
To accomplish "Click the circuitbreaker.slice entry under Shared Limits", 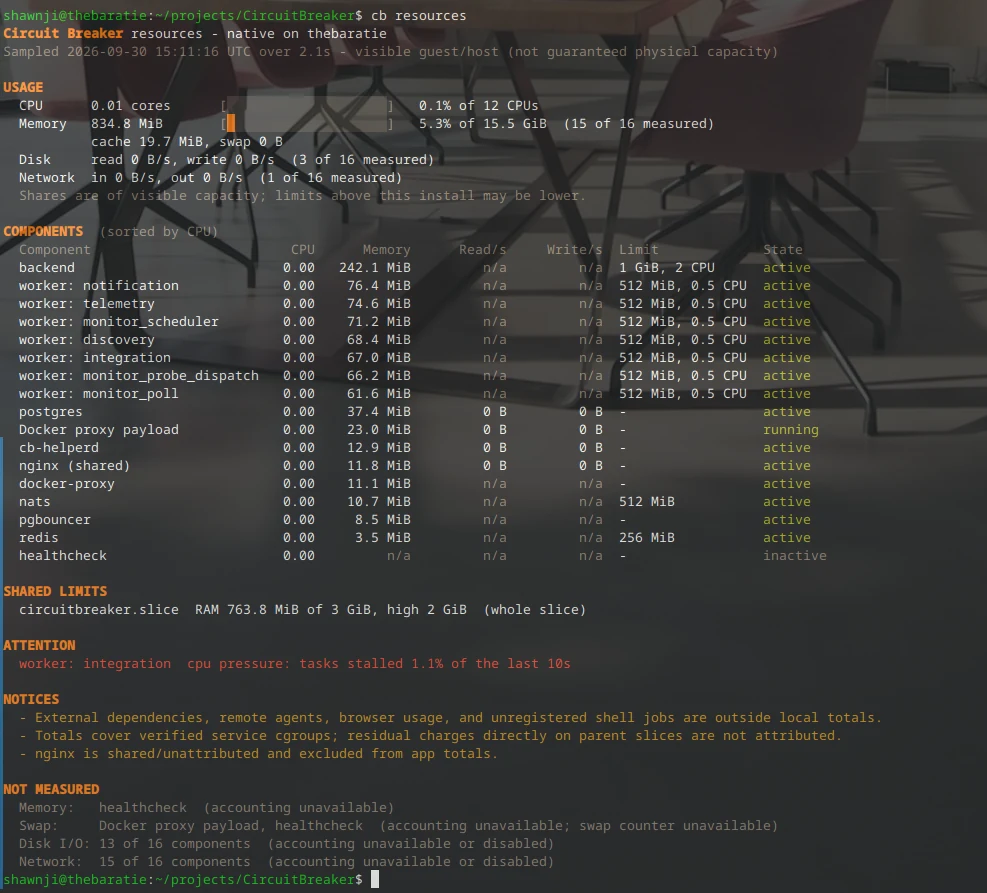I will coord(99,610).
